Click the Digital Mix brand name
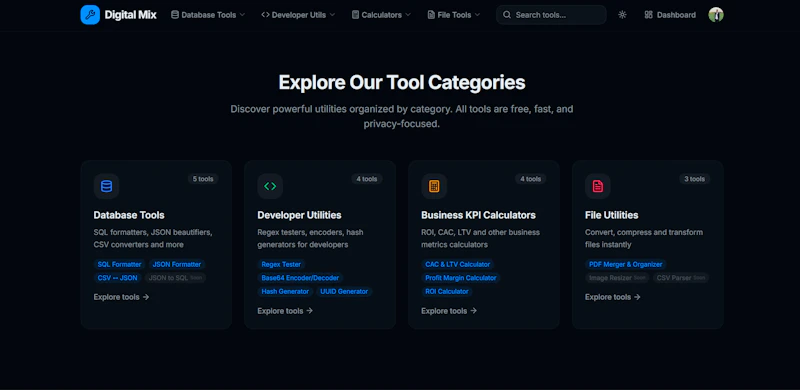The height and width of the screenshot is (390, 800). point(131,15)
